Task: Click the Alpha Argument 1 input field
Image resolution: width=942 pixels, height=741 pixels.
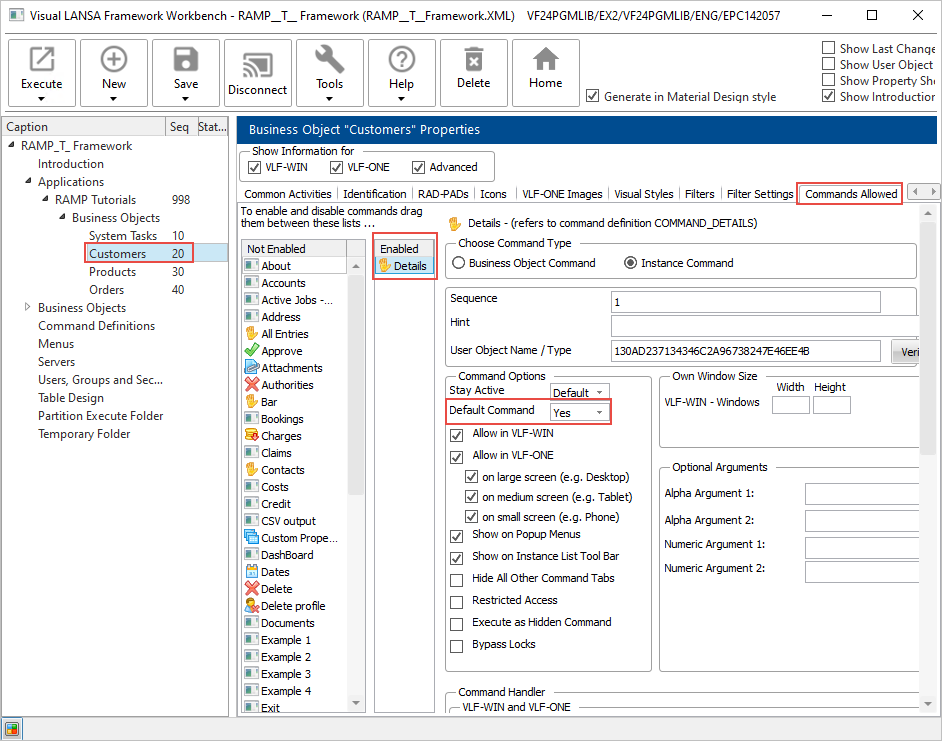Action: coord(861,494)
